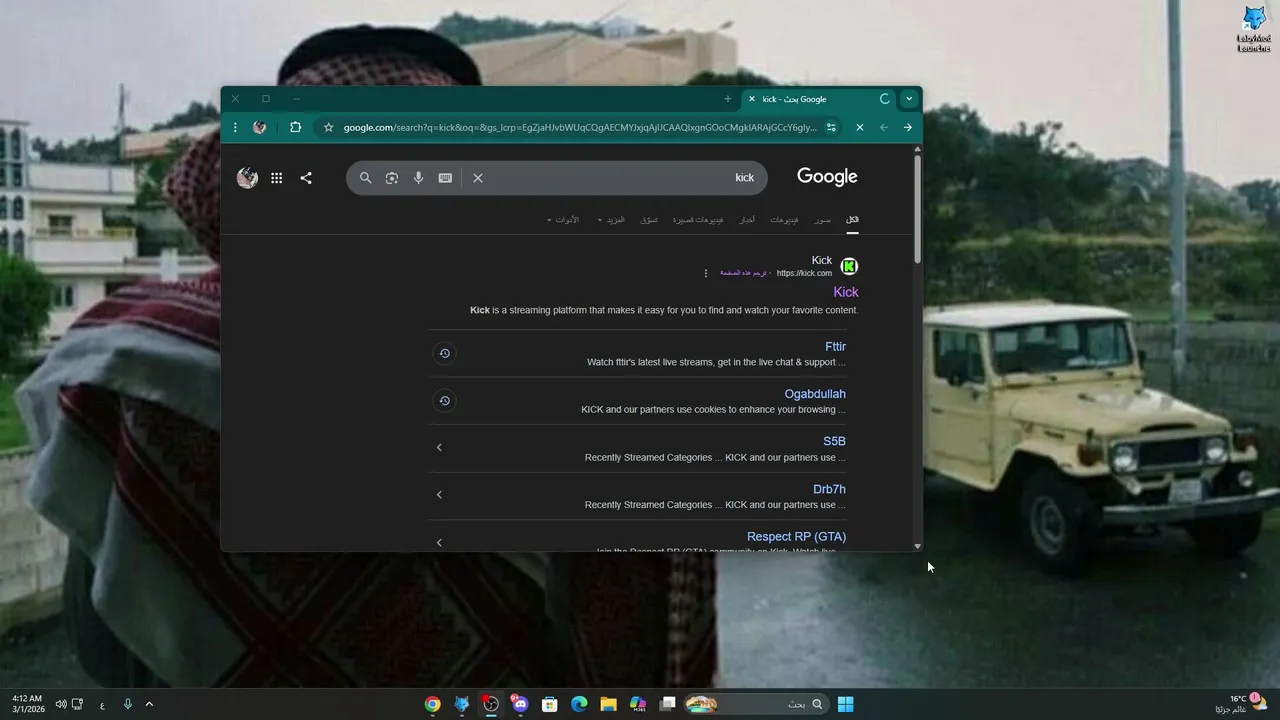Open File Explorer from the taskbar
Image resolution: width=1280 pixels, height=720 pixels.
tap(608, 704)
